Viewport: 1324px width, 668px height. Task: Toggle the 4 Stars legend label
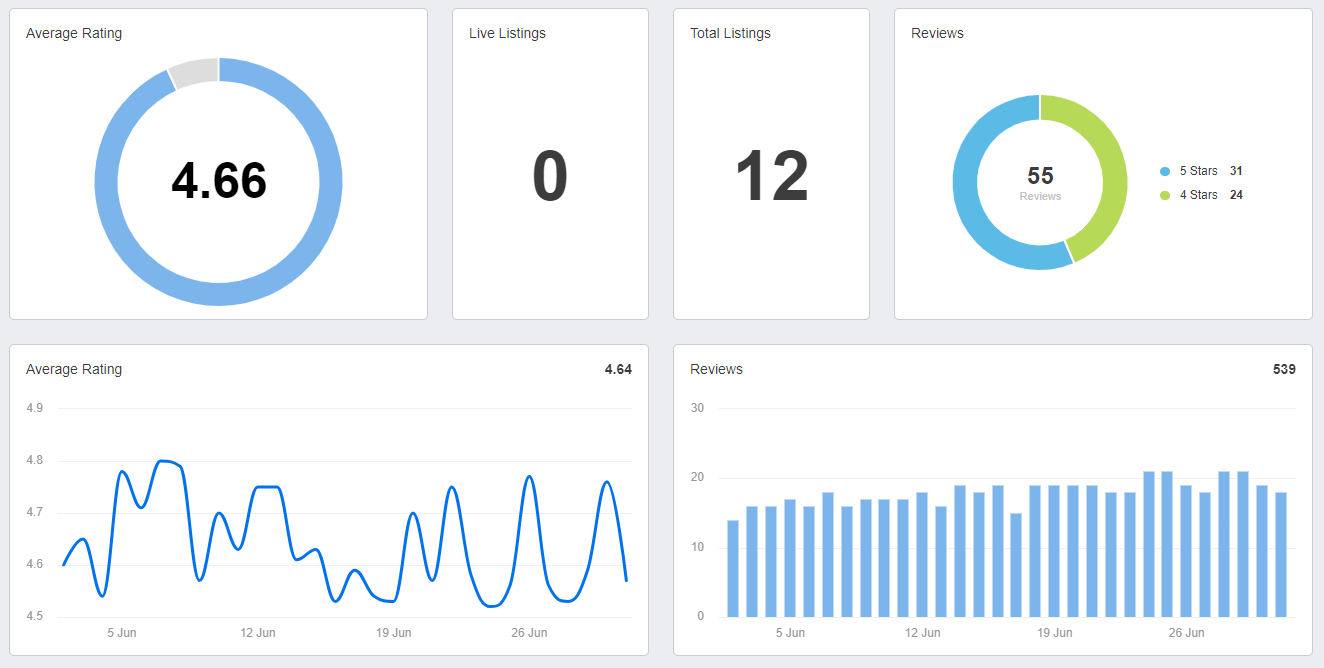pos(1198,195)
